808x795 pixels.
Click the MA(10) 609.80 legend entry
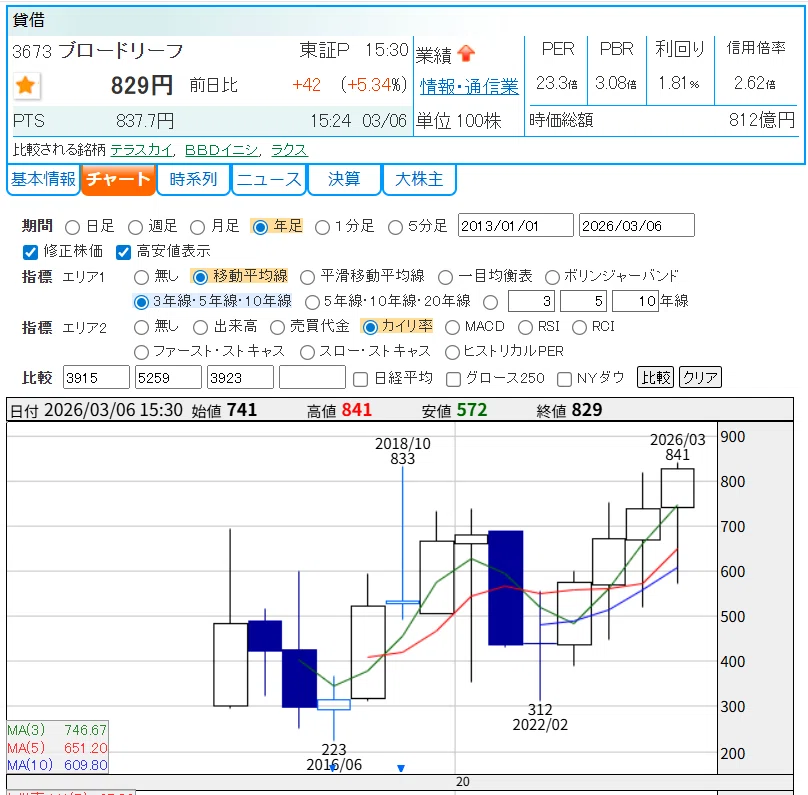pos(57,765)
